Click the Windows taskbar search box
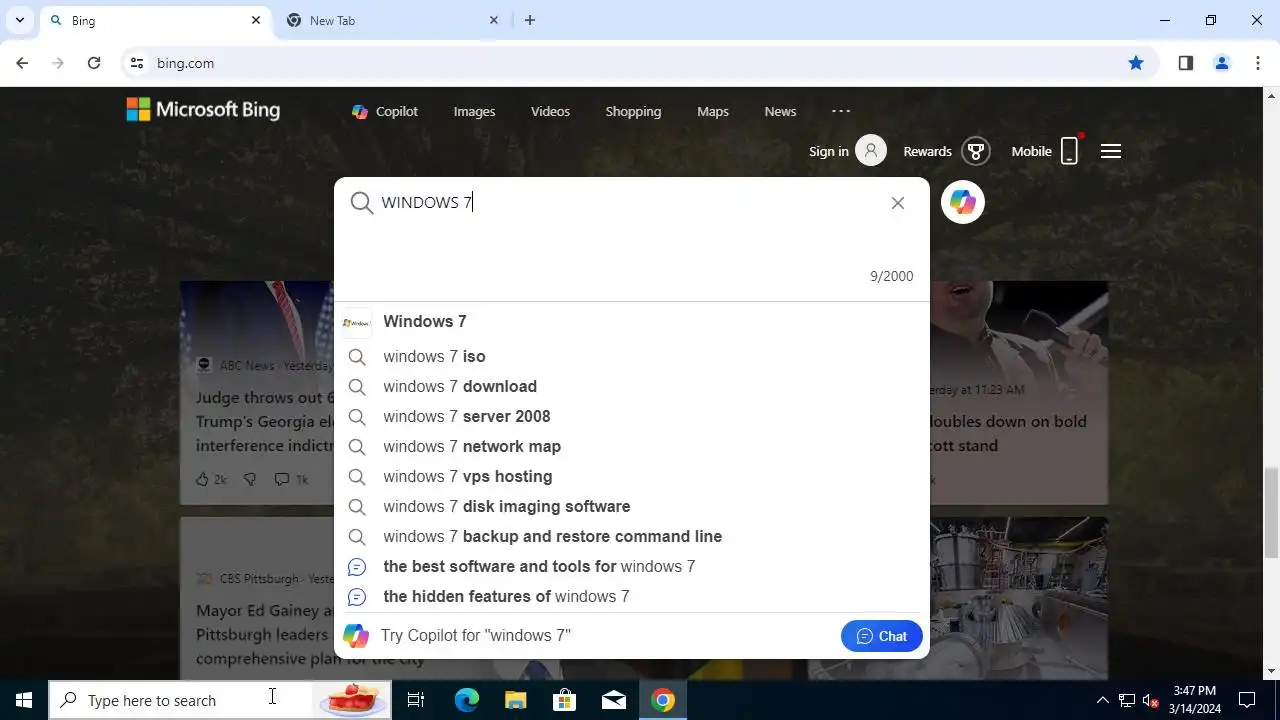 coord(220,700)
